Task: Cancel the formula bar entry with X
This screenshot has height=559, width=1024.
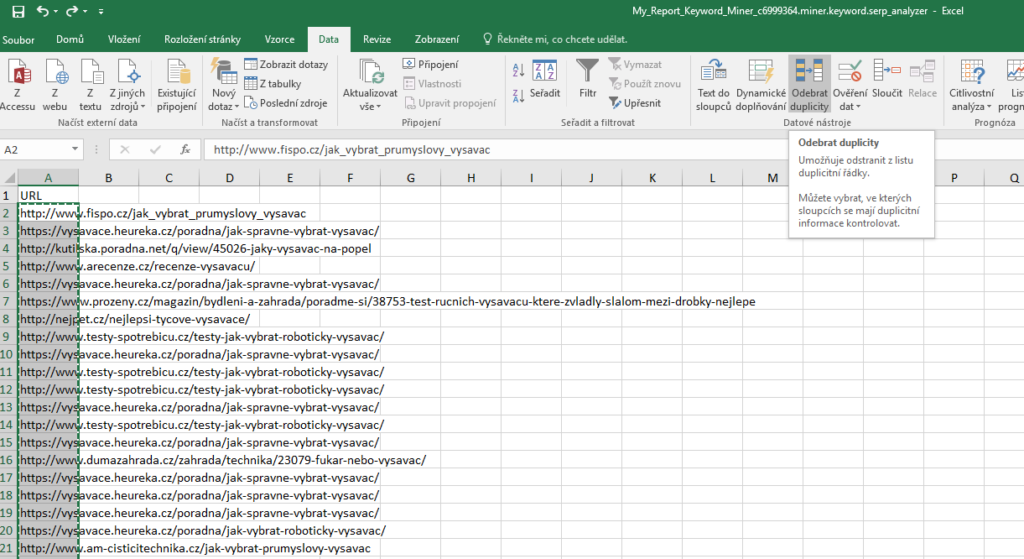Action: (125, 150)
